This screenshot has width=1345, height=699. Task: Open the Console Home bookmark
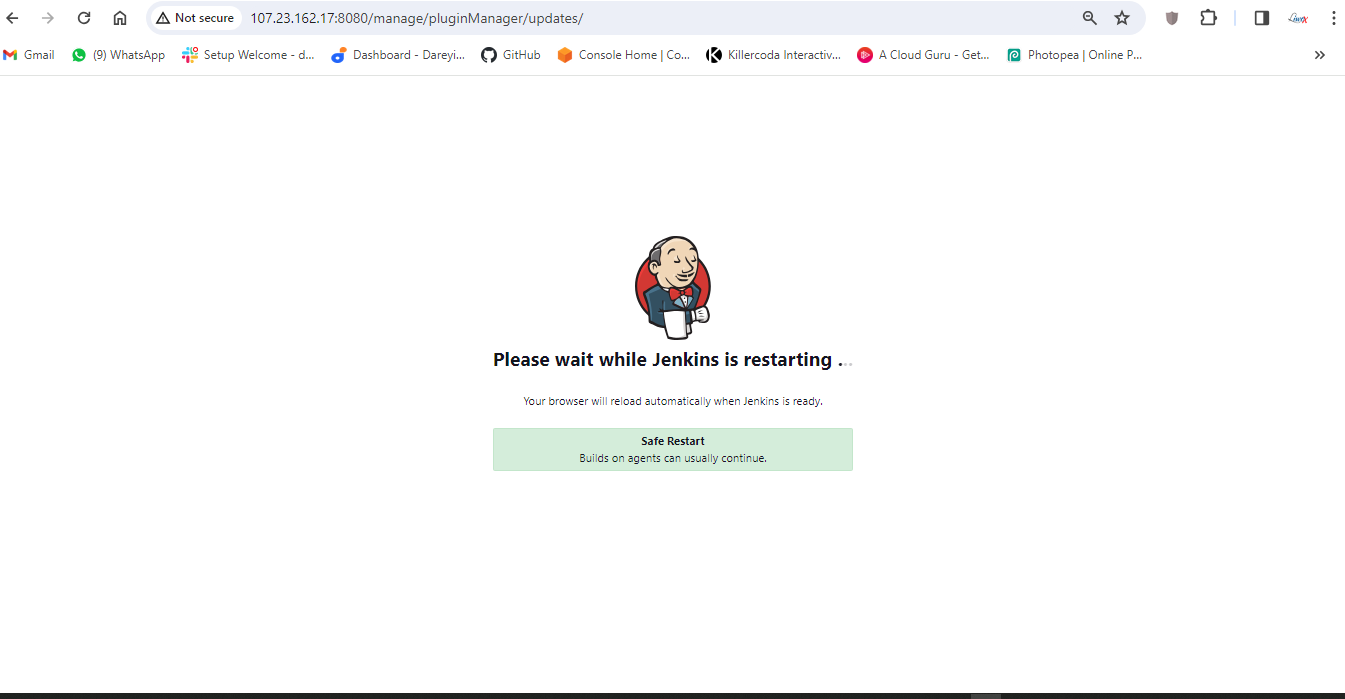click(x=624, y=55)
